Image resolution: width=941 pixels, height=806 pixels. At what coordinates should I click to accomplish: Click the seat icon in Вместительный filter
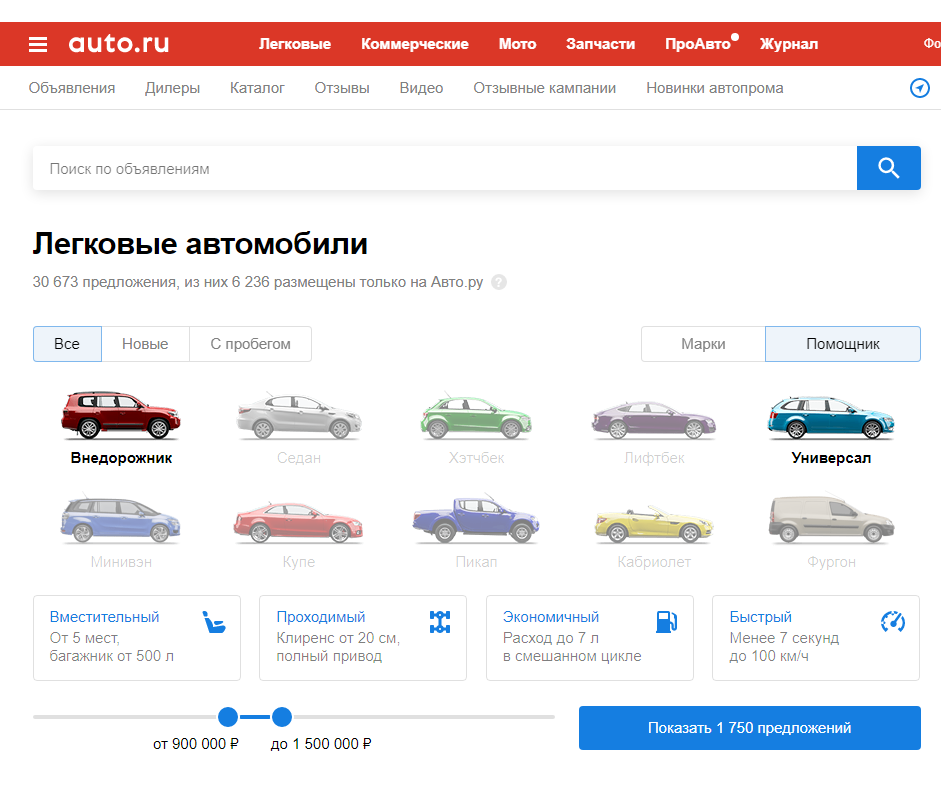215,622
